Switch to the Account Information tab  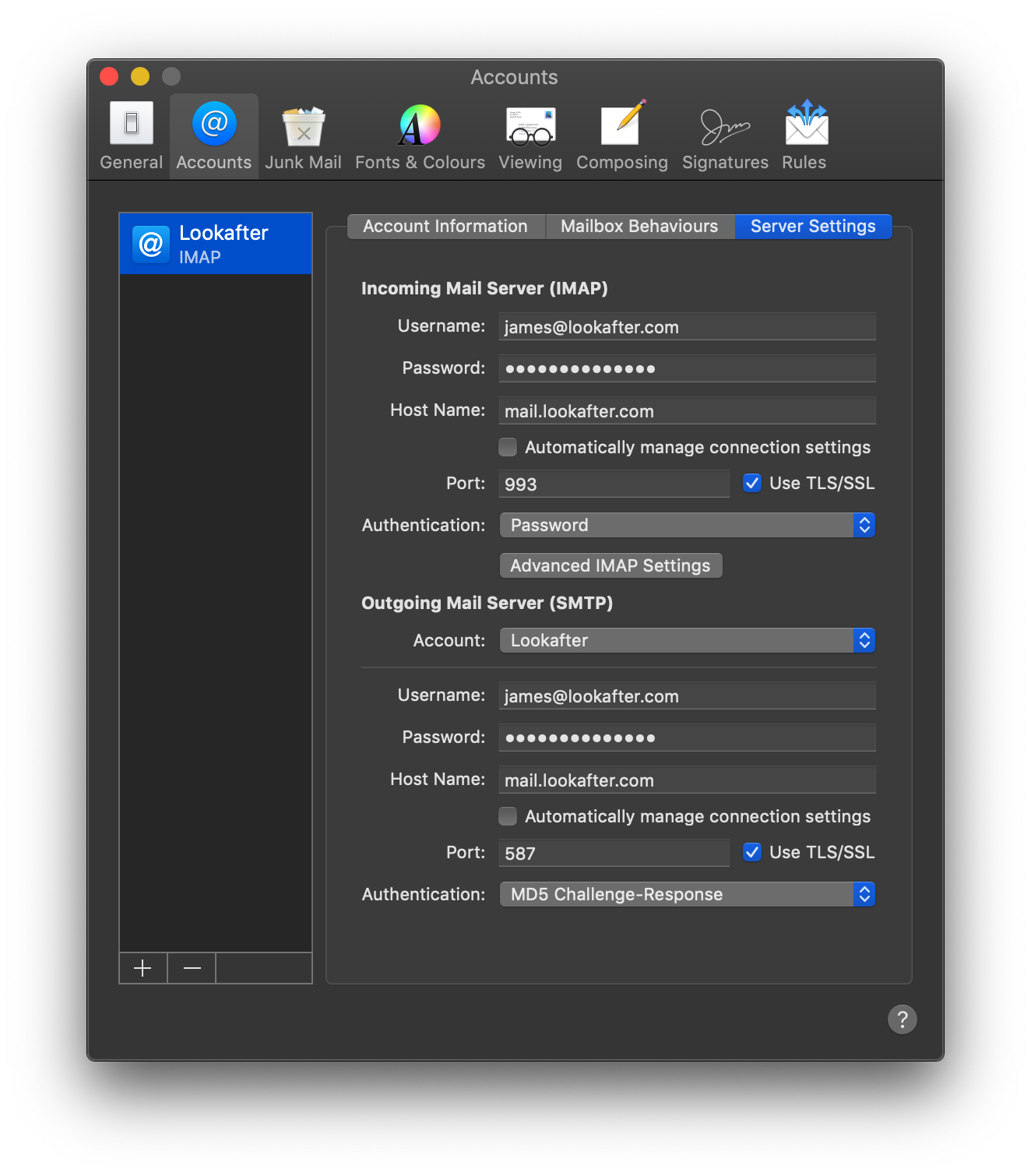445,227
